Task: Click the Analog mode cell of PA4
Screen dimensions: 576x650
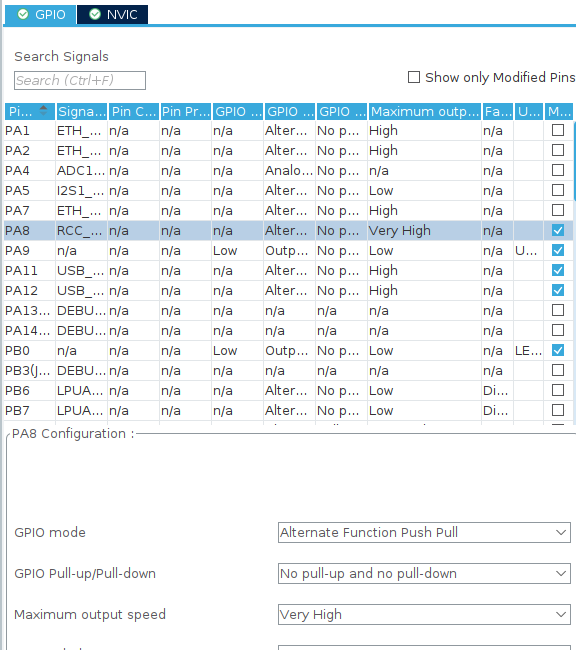Action: click(x=289, y=170)
